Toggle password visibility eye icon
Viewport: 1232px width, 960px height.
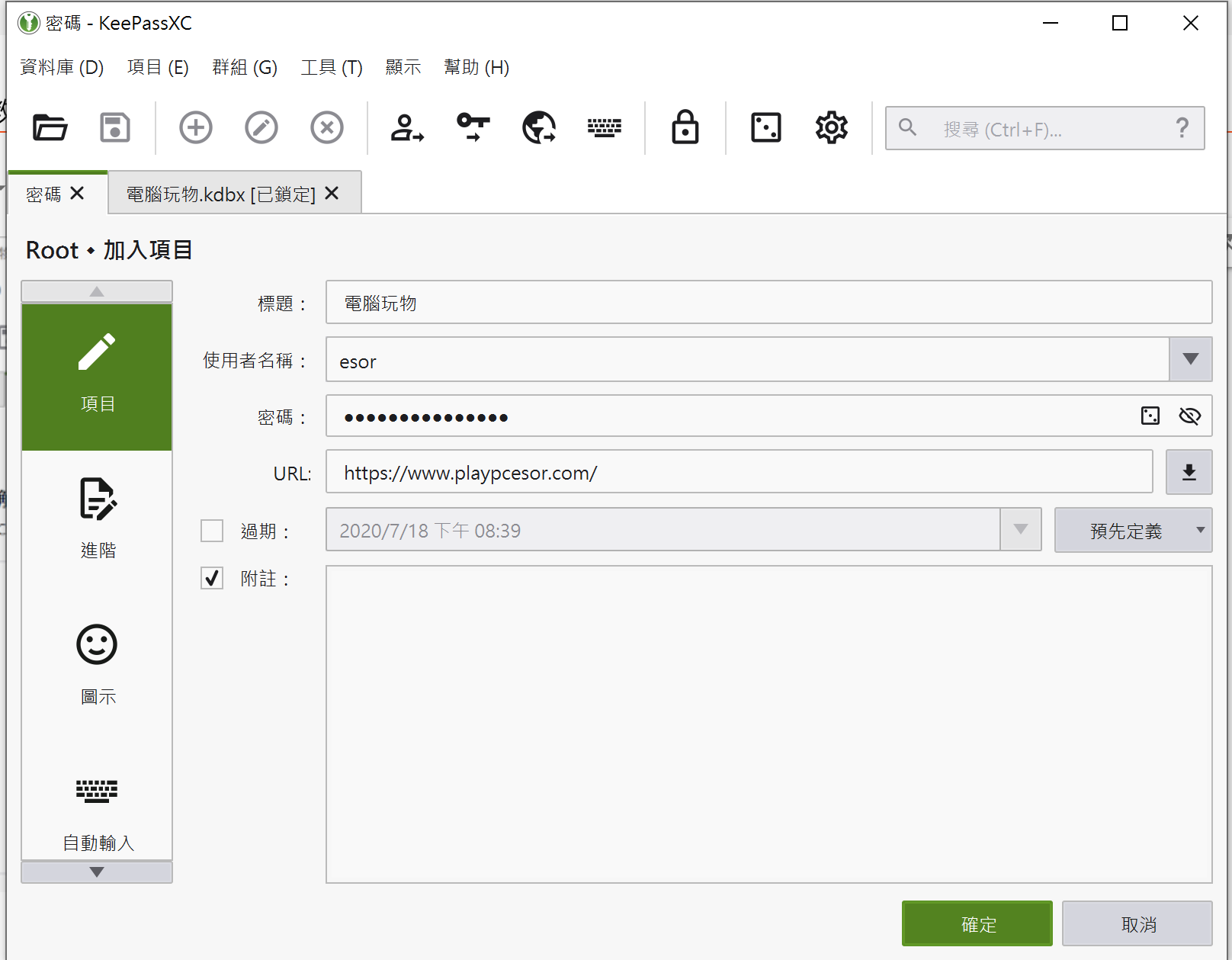(x=1190, y=416)
